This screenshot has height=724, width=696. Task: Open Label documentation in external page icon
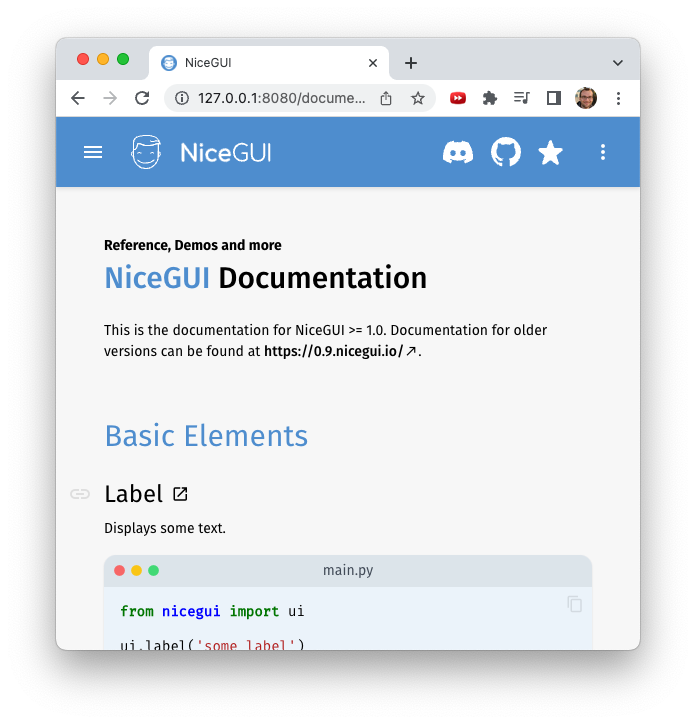(x=180, y=494)
